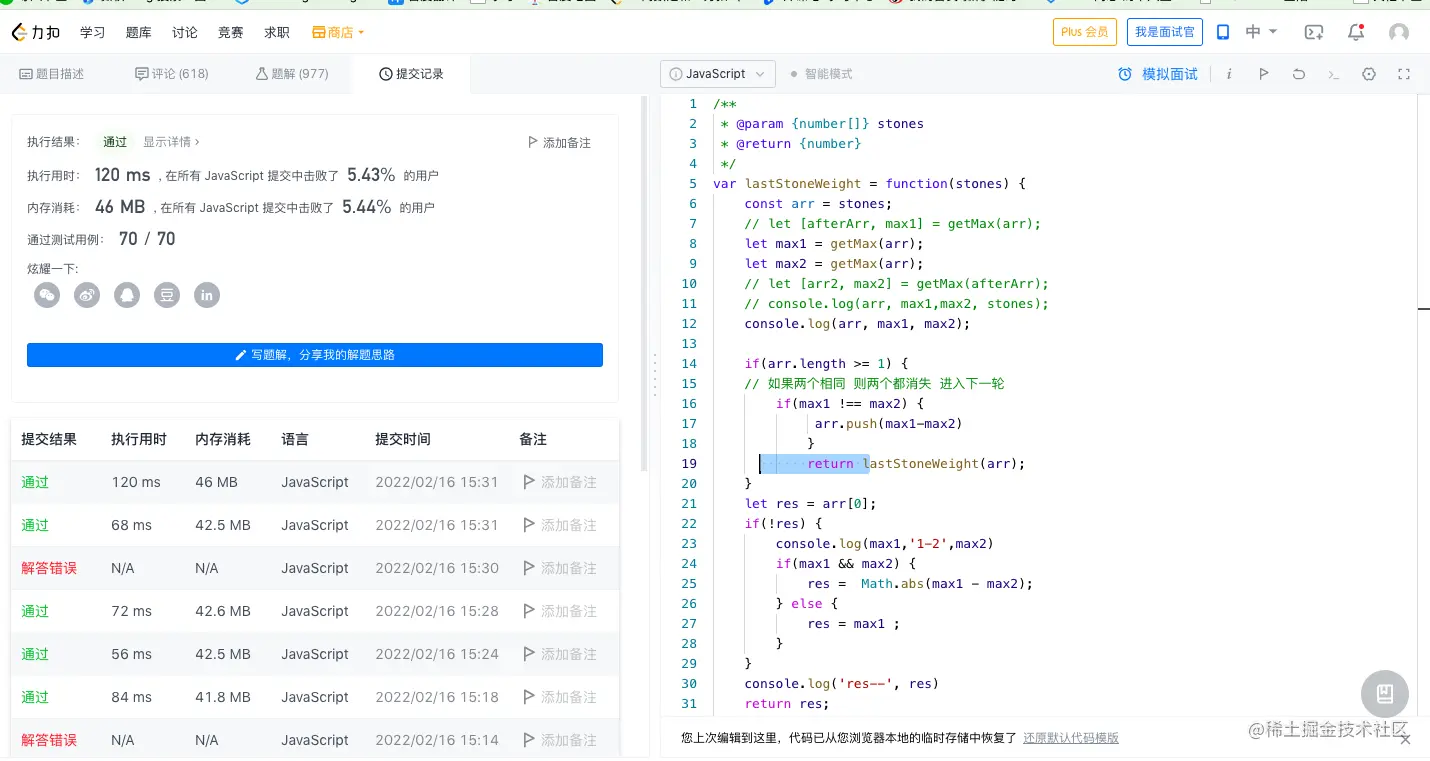Click the 70 / 70 test case count

pyautogui.click(x=147, y=239)
